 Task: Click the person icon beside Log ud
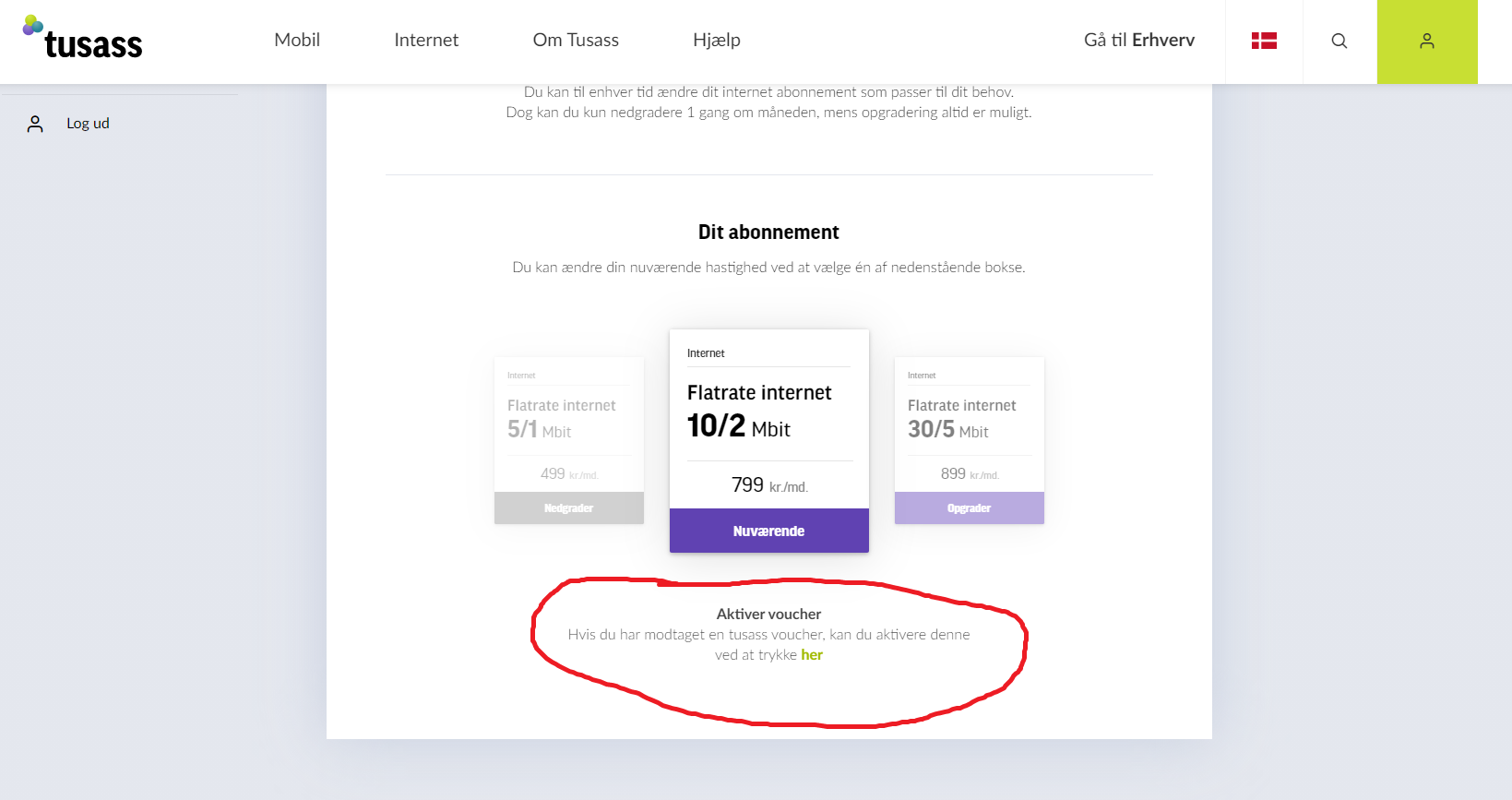coord(35,124)
